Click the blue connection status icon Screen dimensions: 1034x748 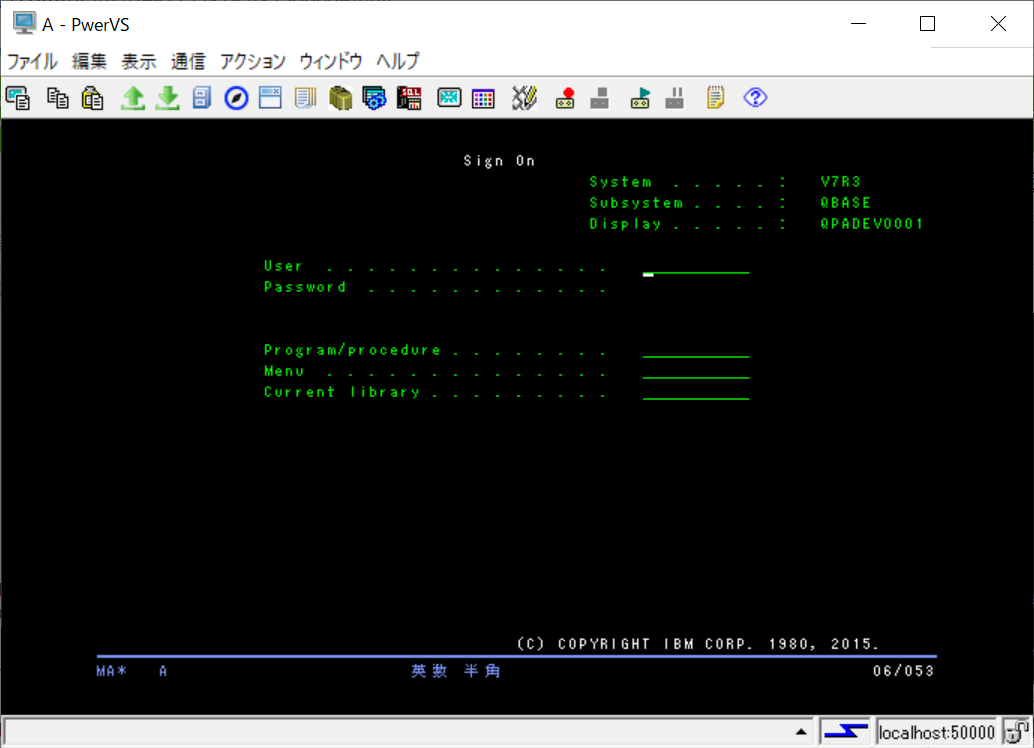click(845, 732)
